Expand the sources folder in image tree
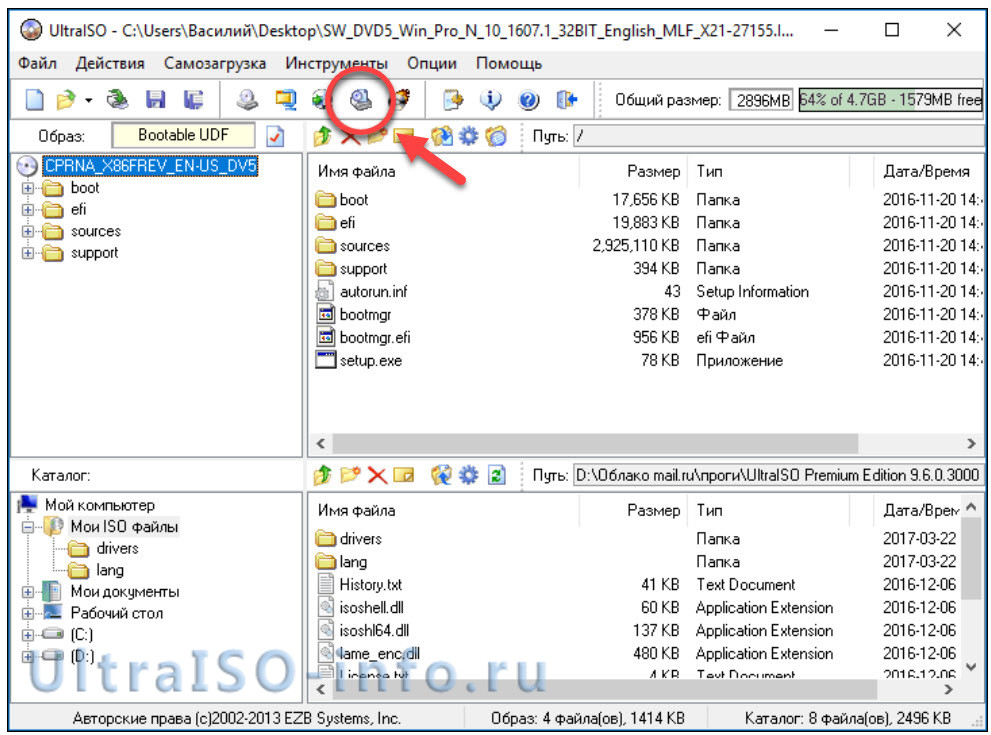 (28, 231)
